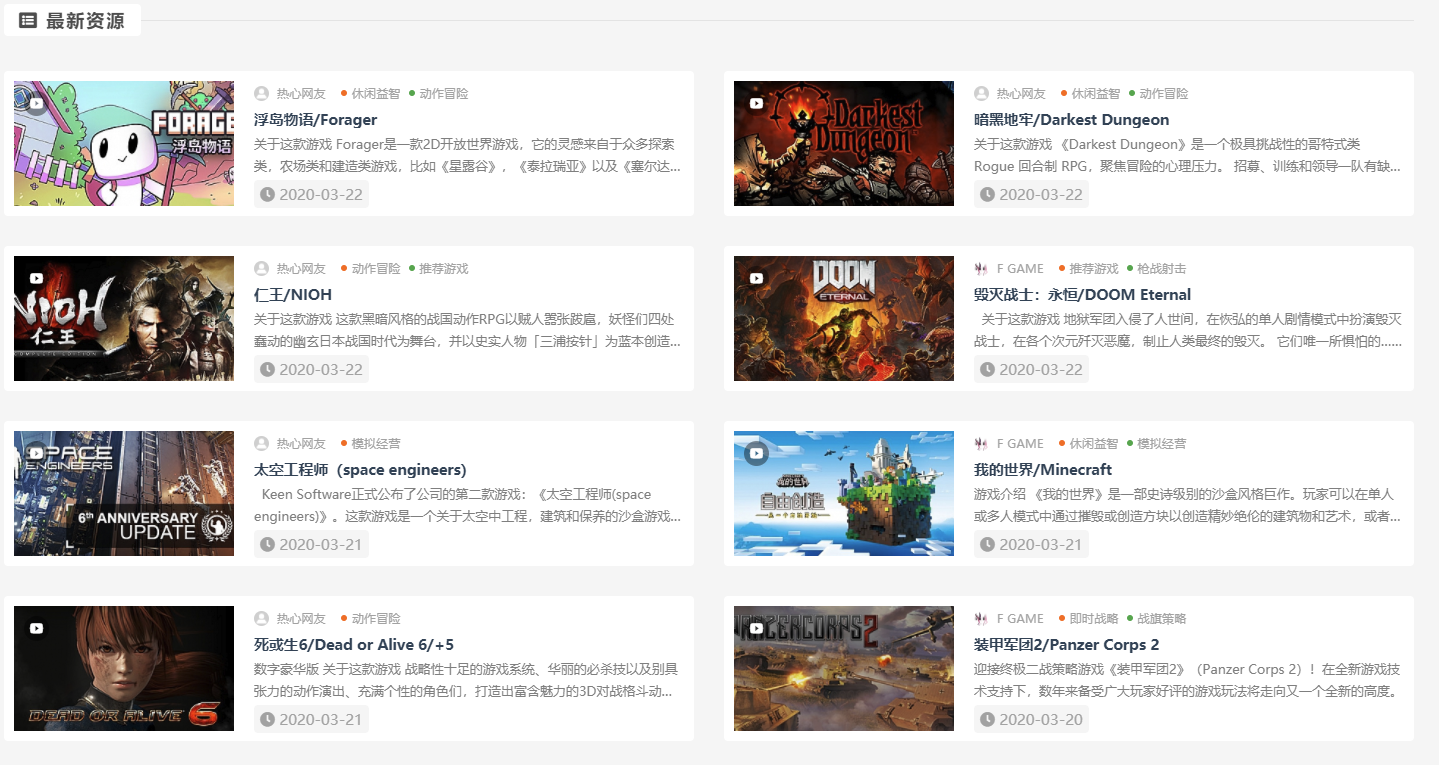Image resolution: width=1439 pixels, height=765 pixels.
Task: Select 动作冒险 tag in the Darkest Dungeon card
Action: pyautogui.click(x=1164, y=94)
